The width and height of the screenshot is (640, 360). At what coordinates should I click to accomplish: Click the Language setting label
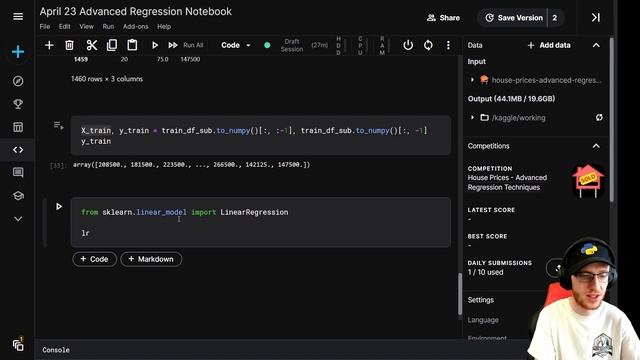point(483,320)
